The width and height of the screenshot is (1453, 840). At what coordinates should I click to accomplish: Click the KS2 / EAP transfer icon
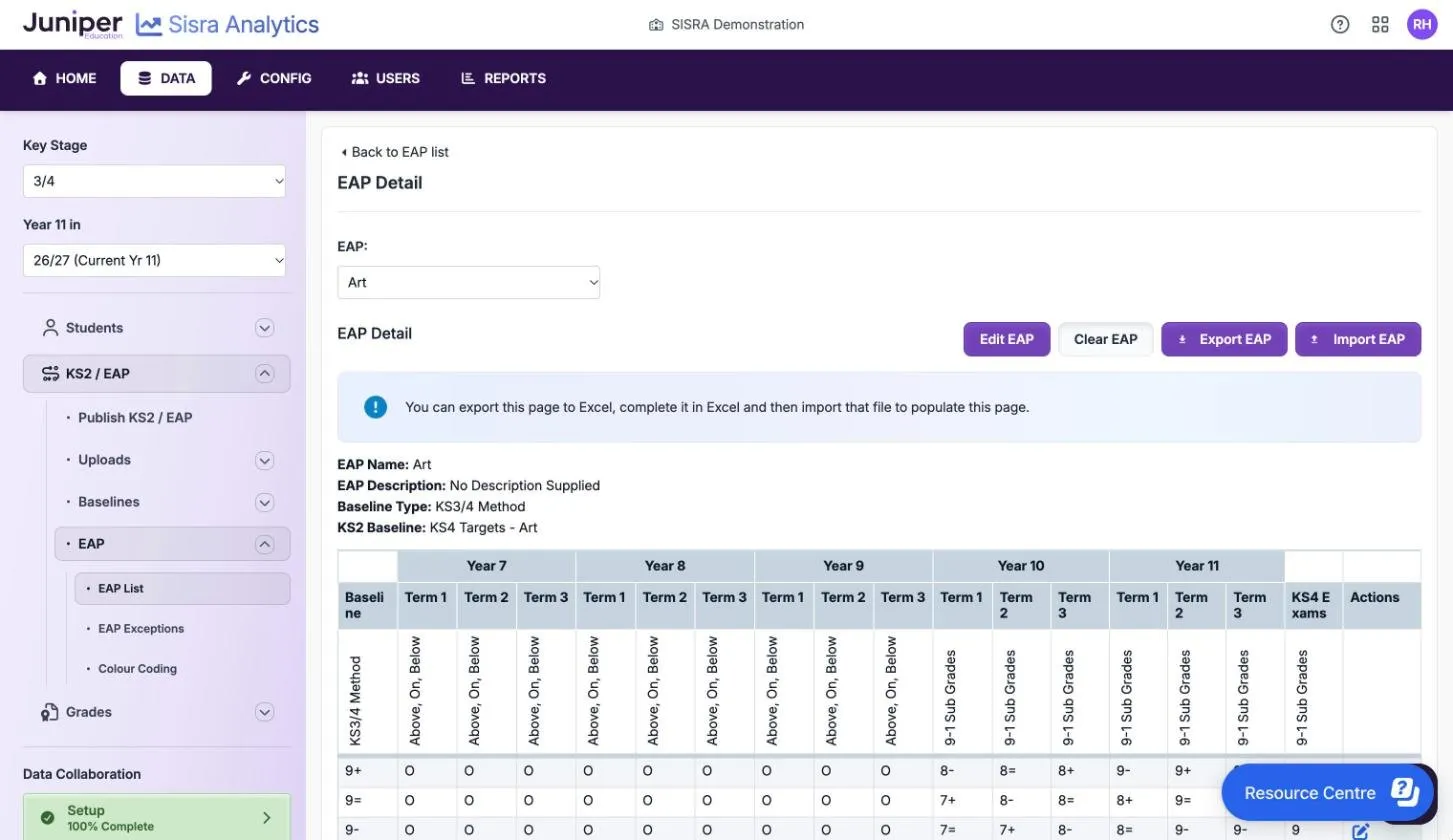50,374
